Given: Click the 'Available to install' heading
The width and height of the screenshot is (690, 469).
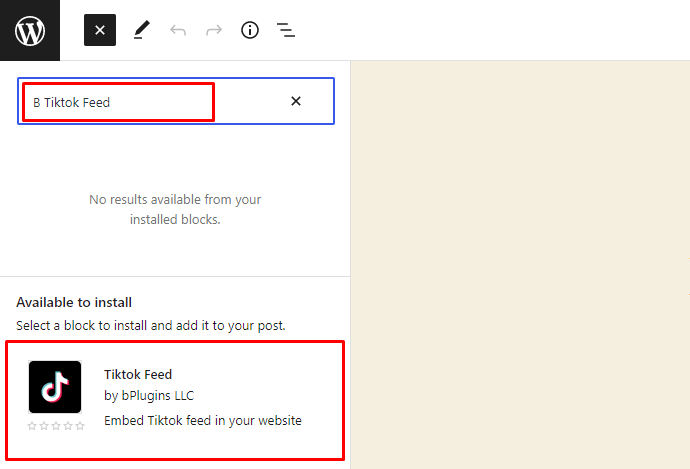Looking at the screenshot, I should [74, 303].
